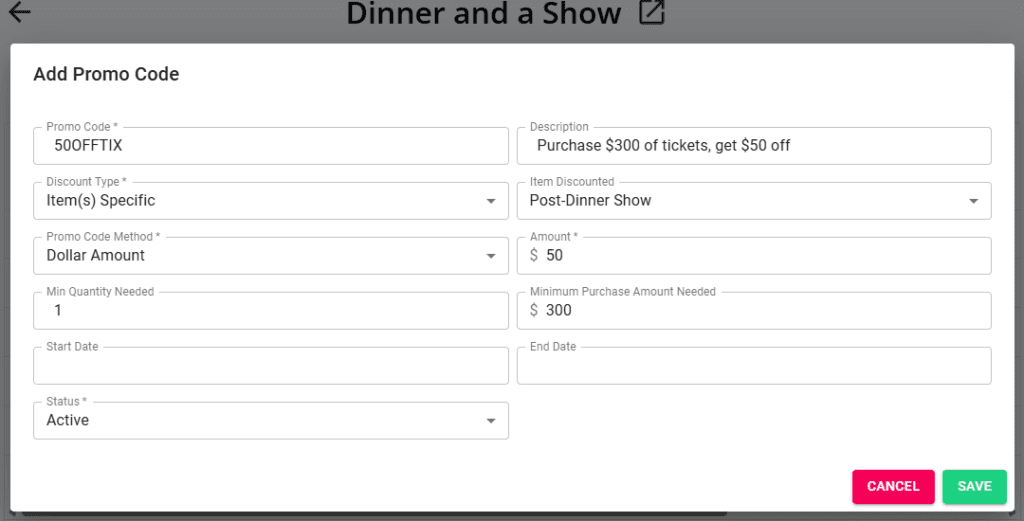Click into the Description text field
This screenshot has width=1024, height=521.
coord(754,146)
